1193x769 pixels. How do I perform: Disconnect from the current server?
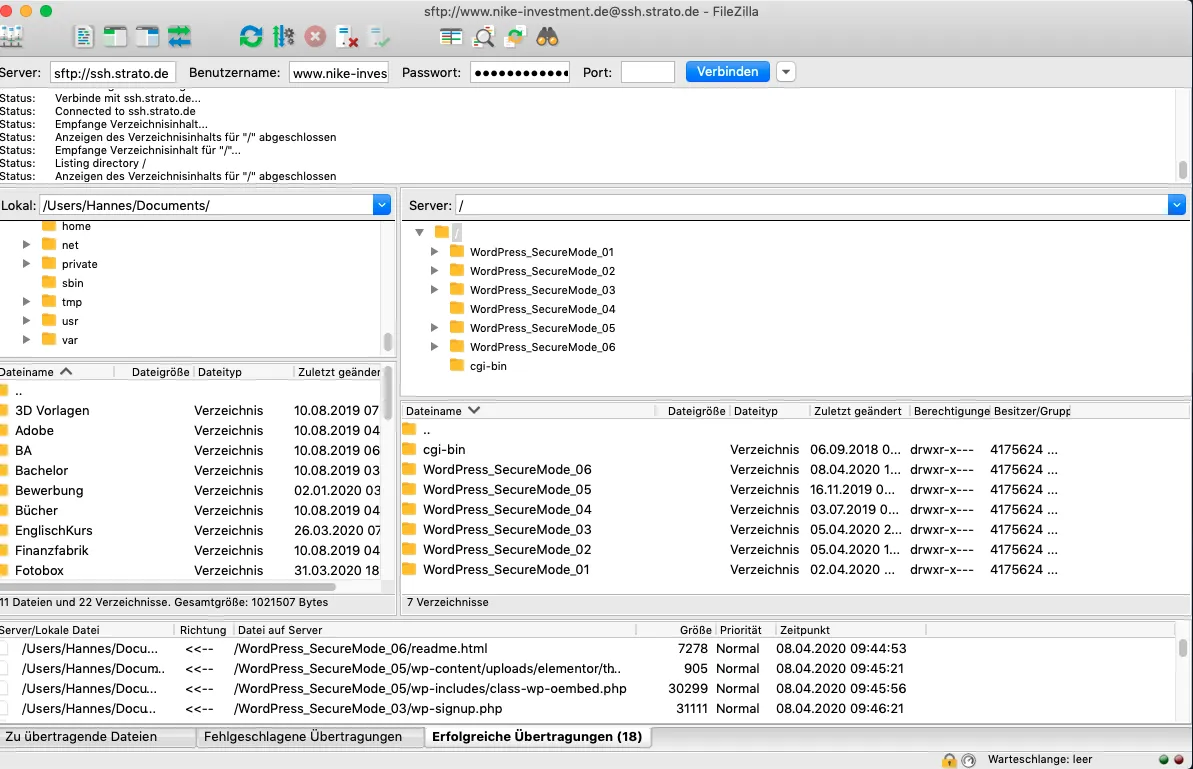pyautogui.click(x=348, y=36)
